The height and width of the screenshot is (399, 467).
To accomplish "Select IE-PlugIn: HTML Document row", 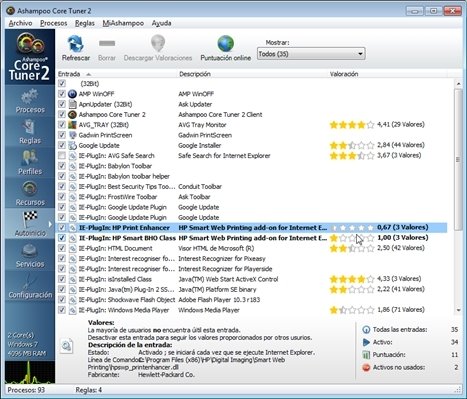I will pos(252,249).
